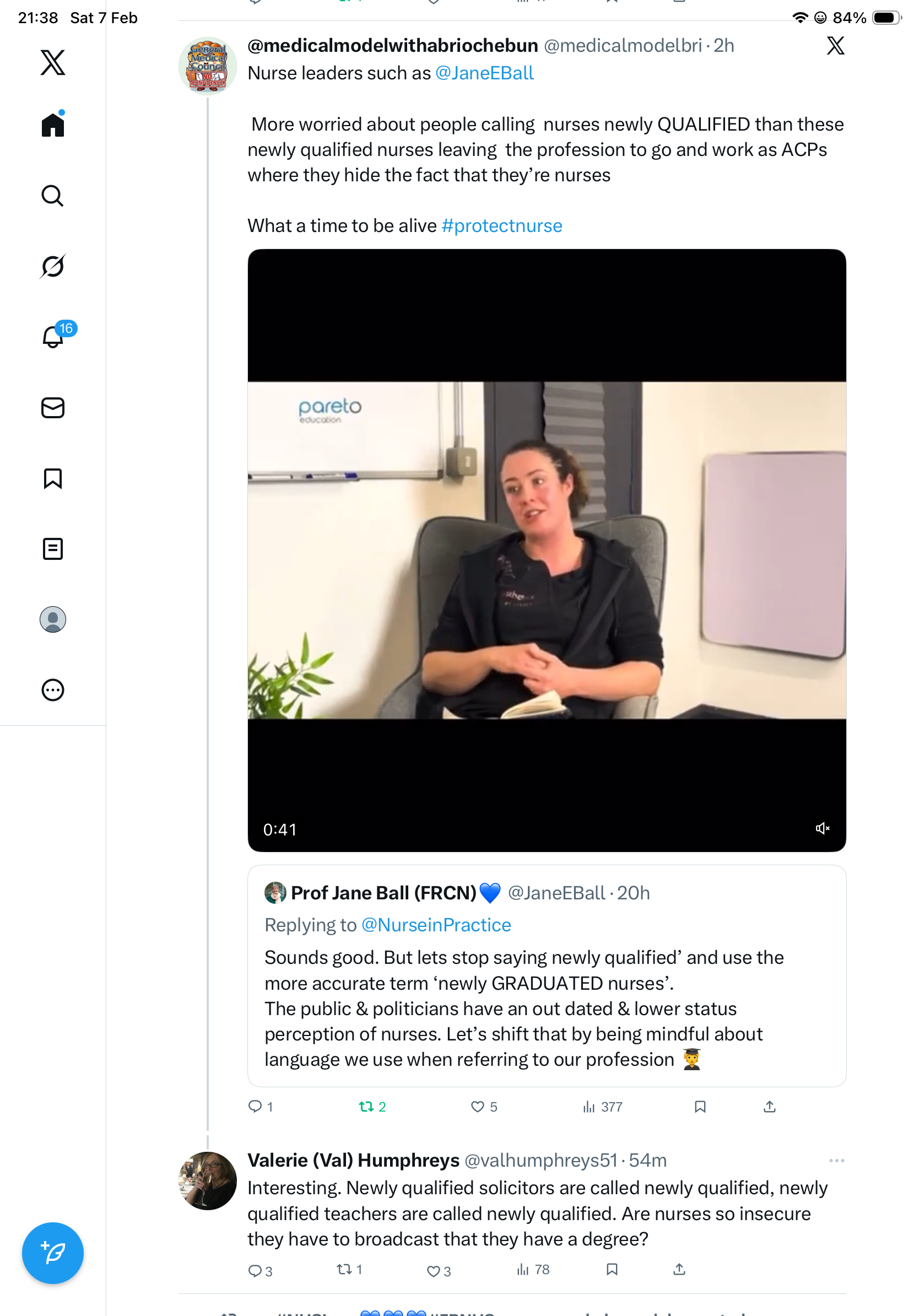Open the profile avatar in sidebar
Image resolution: width=919 pixels, height=1316 pixels.
pyautogui.click(x=53, y=619)
